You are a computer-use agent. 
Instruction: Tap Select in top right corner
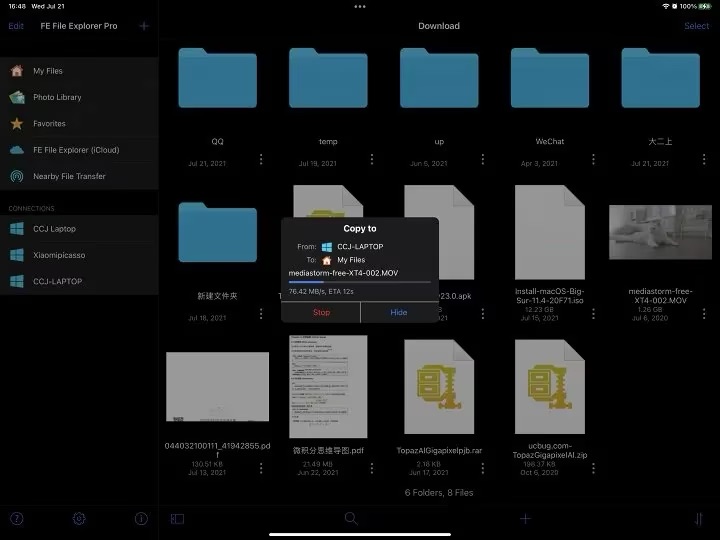point(696,26)
